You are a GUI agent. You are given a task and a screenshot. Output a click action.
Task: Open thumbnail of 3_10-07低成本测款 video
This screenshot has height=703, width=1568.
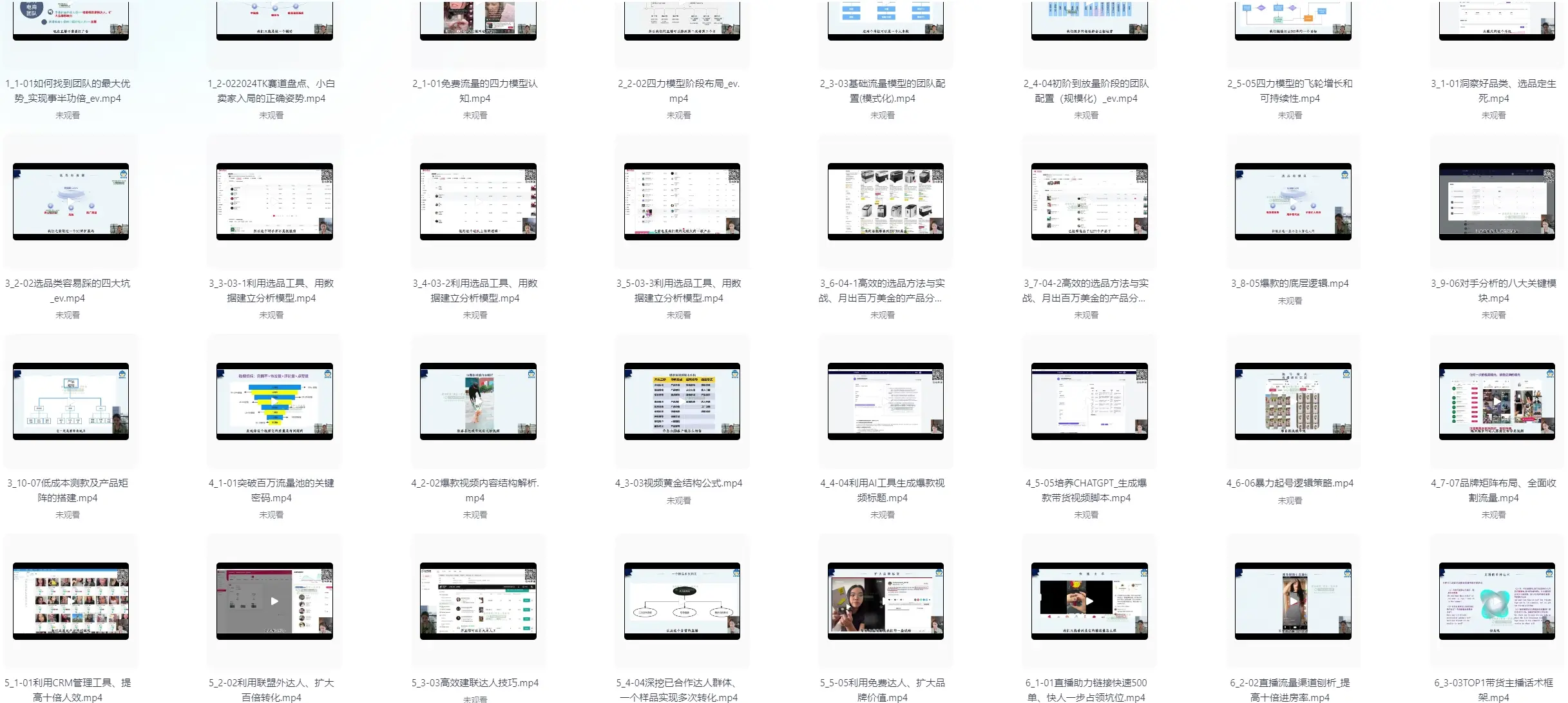click(71, 401)
